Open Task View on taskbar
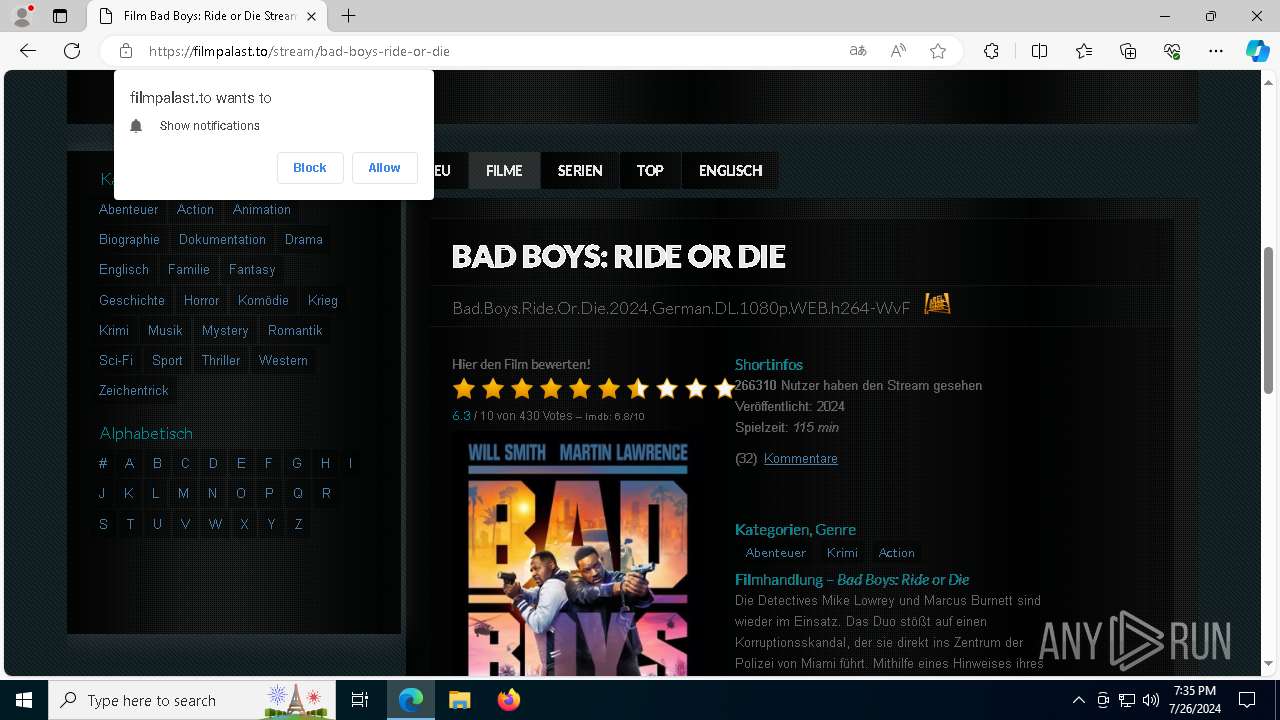The width and height of the screenshot is (1280, 720). pos(360,700)
